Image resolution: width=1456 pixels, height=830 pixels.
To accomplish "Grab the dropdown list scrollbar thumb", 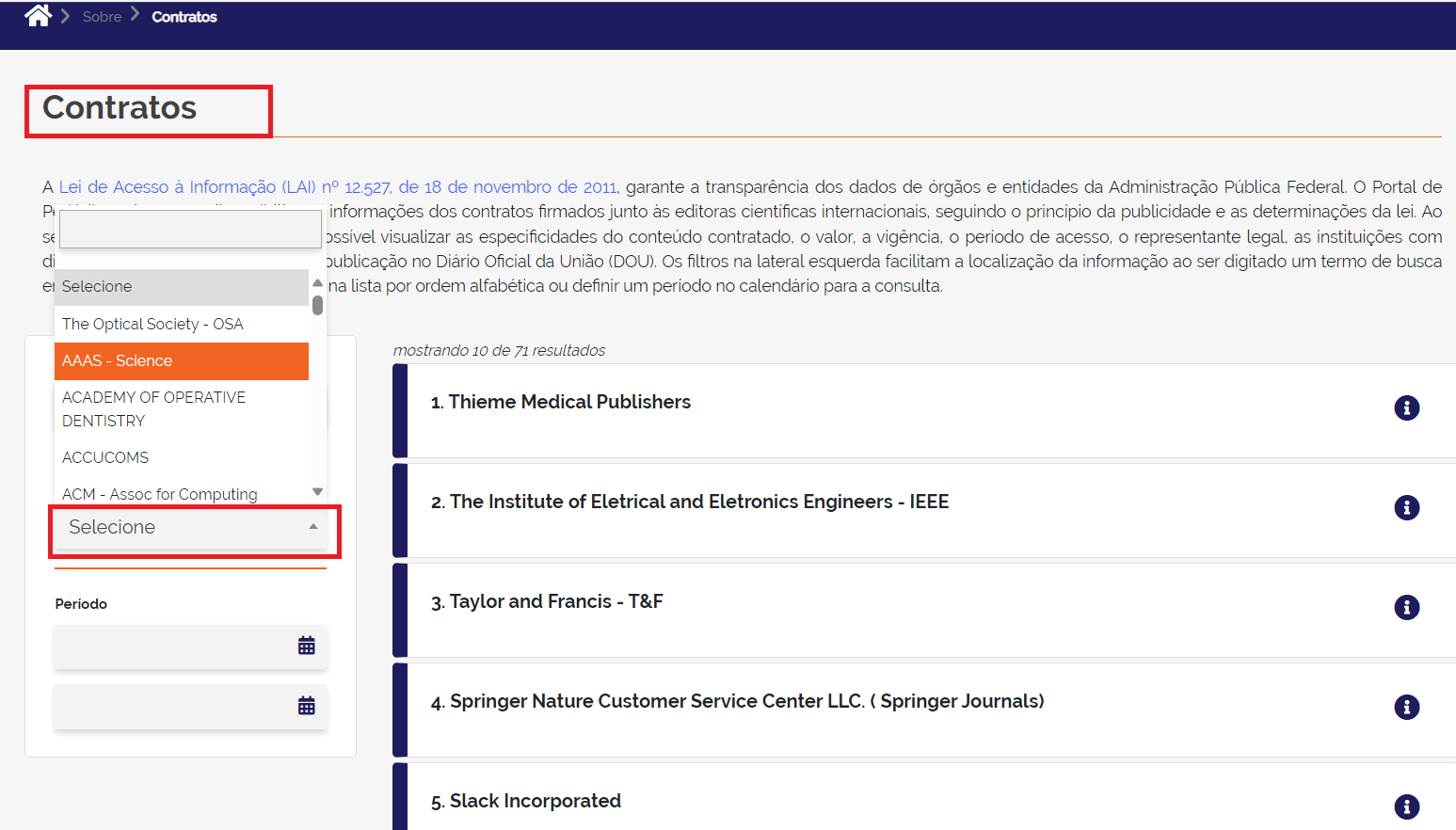I will (318, 306).
